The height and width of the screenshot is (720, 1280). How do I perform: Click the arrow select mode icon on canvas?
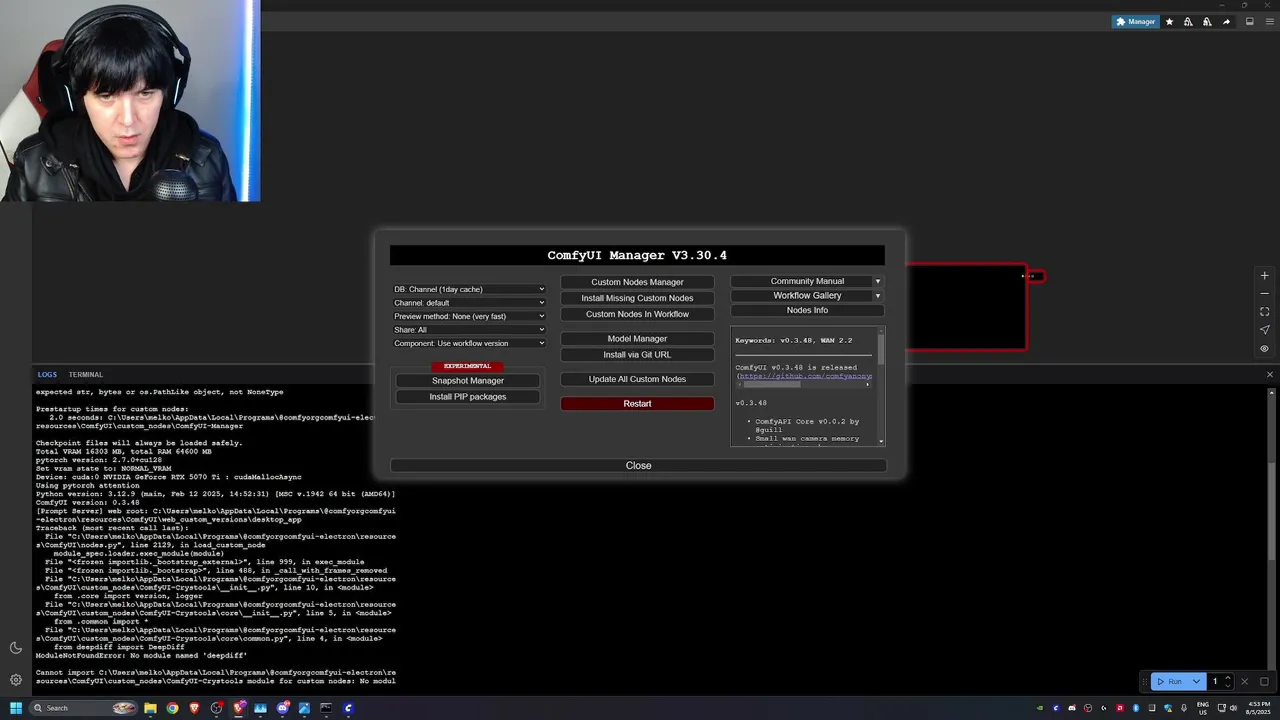[1264, 330]
